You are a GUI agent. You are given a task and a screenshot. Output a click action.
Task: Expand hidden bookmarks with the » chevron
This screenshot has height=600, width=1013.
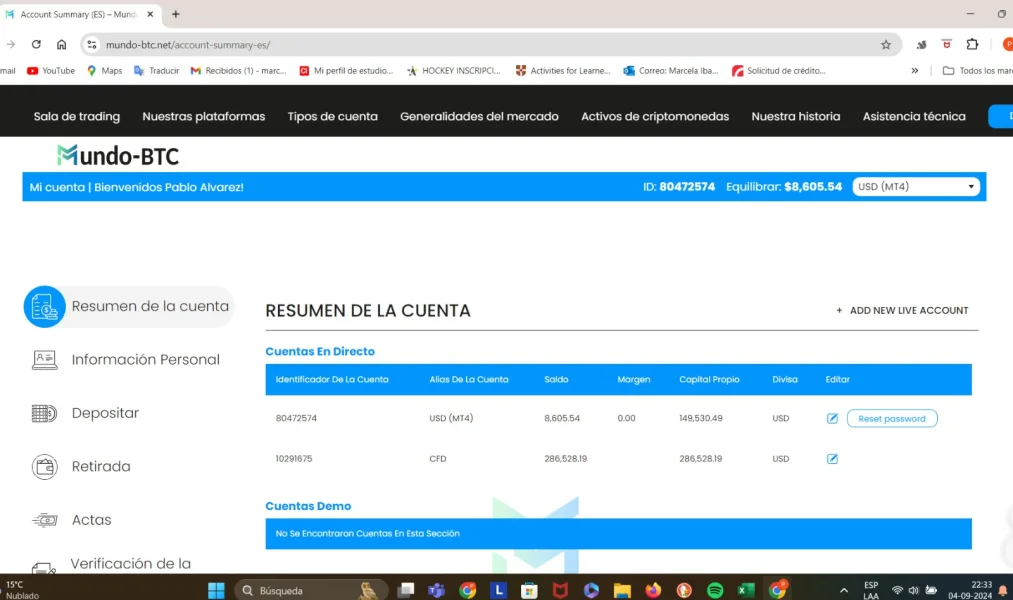click(913, 70)
